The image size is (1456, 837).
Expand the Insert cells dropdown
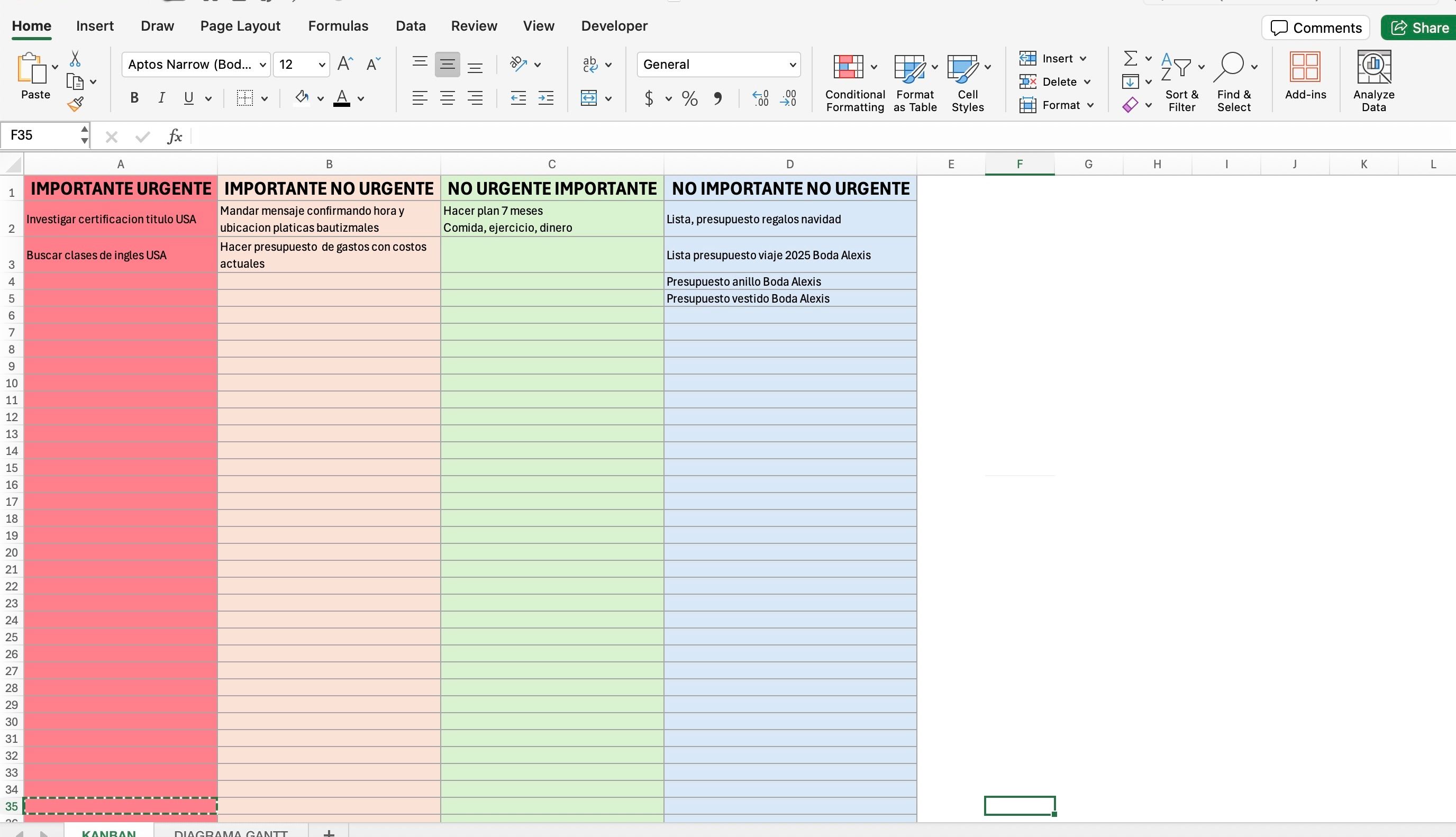tap(1083, 59)
